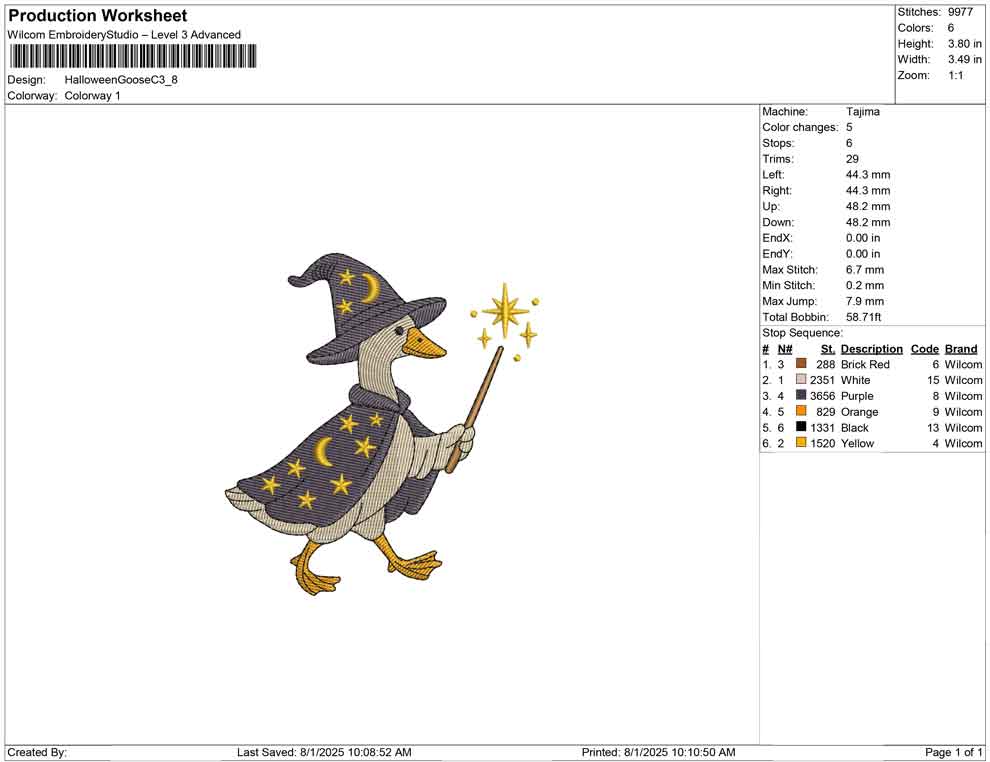Click the Left value '44.3 mm'
990x762 pixels.
868,175
